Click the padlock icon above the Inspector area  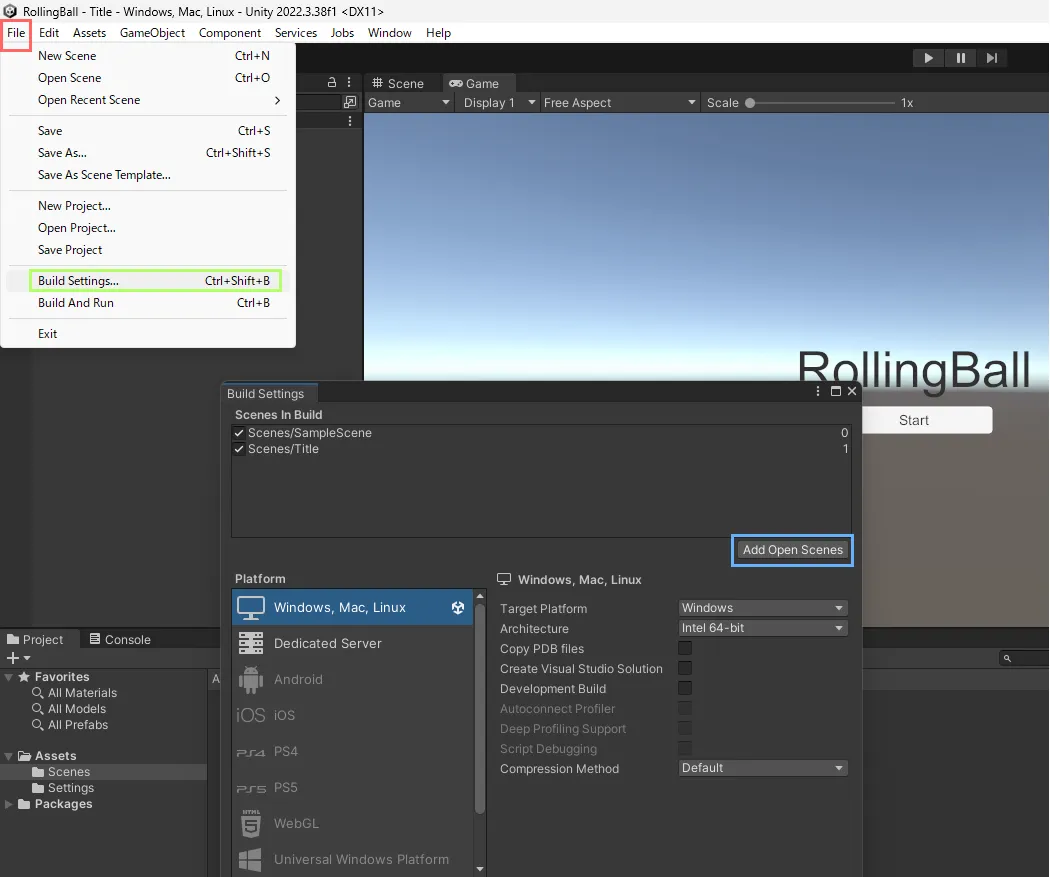[330, 82]
